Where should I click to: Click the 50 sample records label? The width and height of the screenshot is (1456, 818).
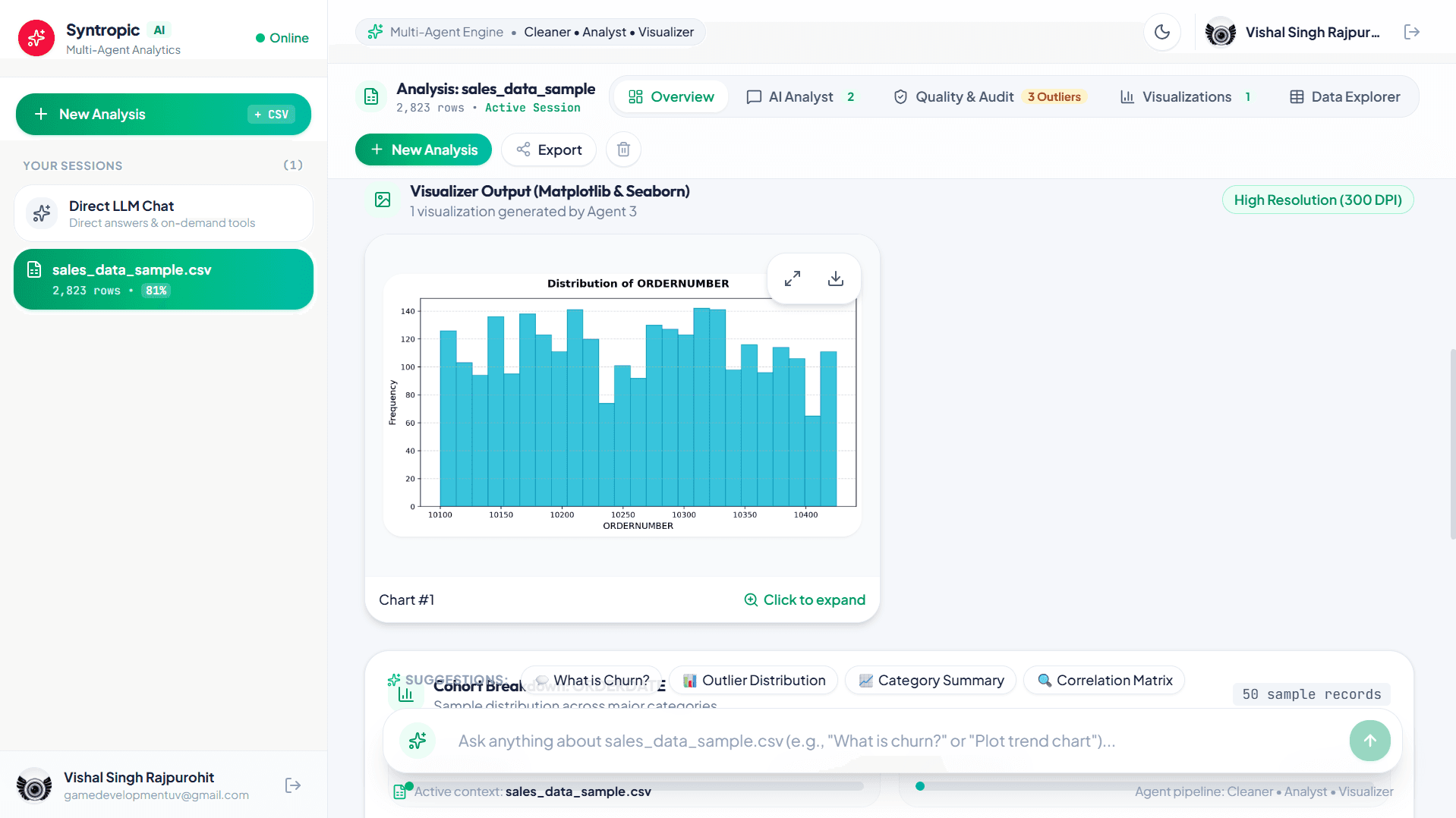click(1312, 694)
